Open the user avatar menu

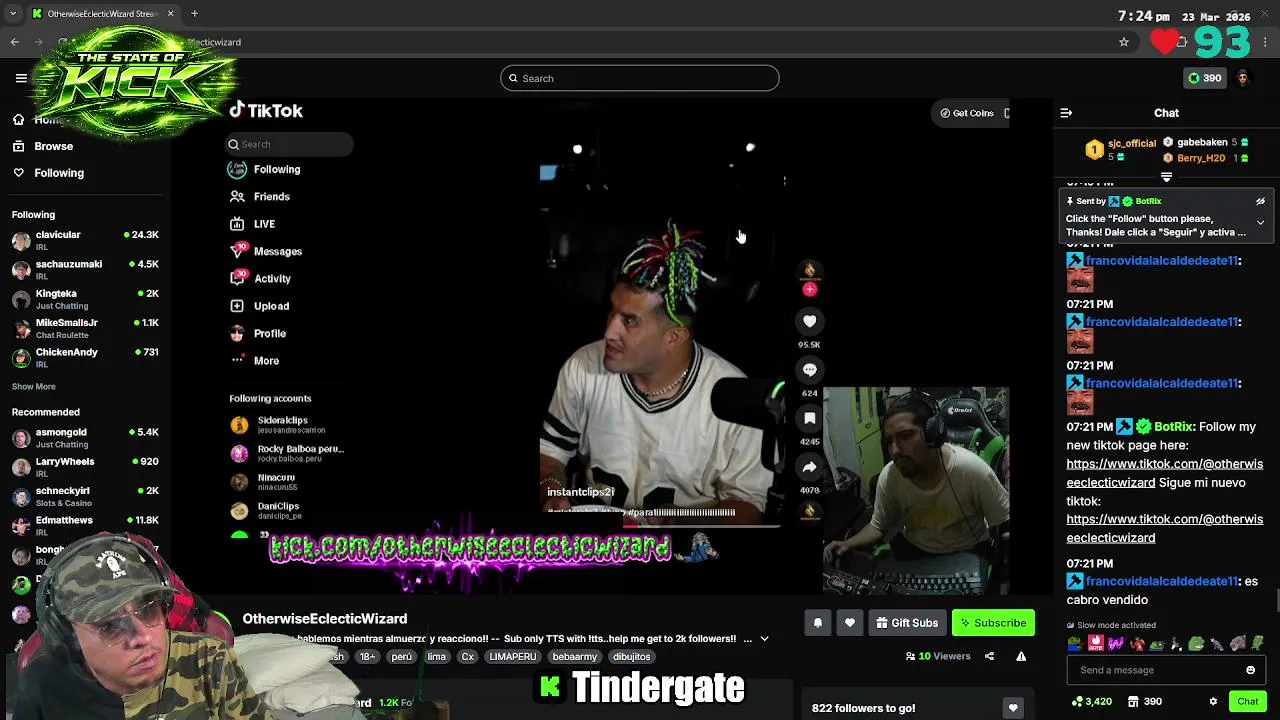[x=1243, y=78]
